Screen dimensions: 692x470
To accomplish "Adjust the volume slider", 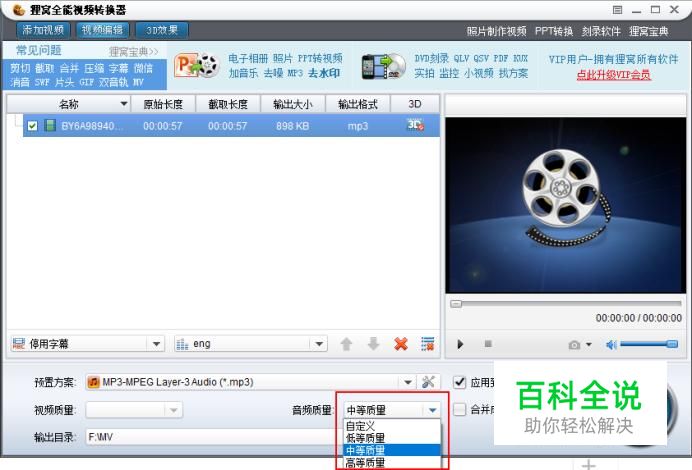I will pyautogui.click(x=649, y=344).
